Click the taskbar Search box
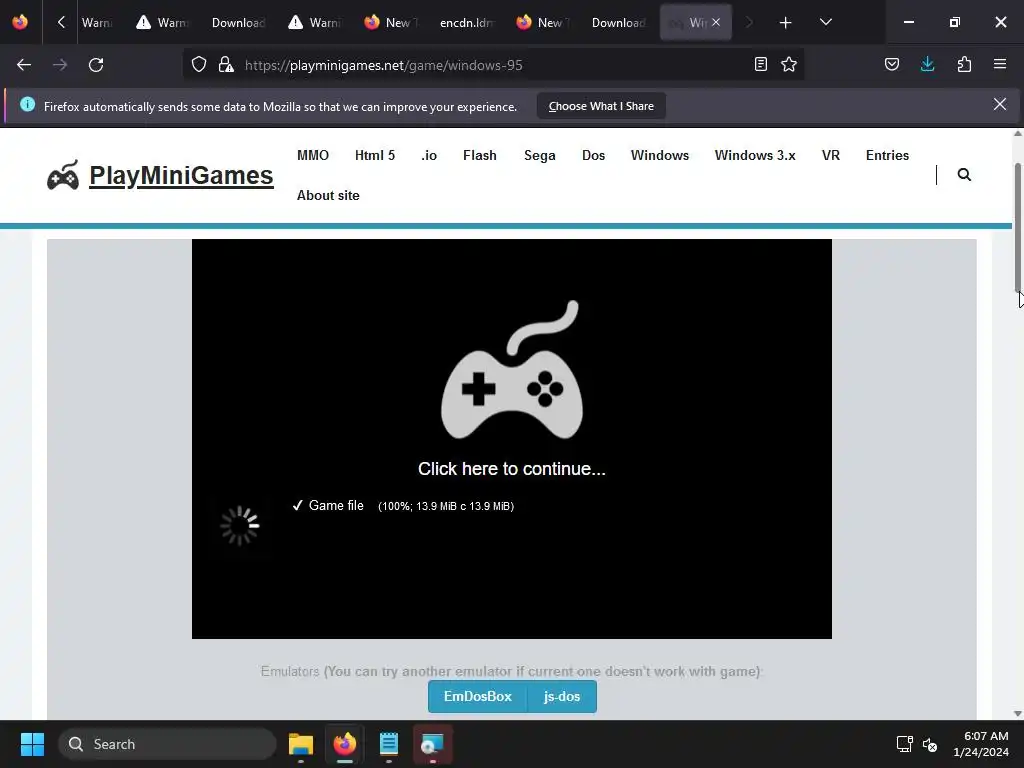The image size is (1024, 768). coord(167,744)
